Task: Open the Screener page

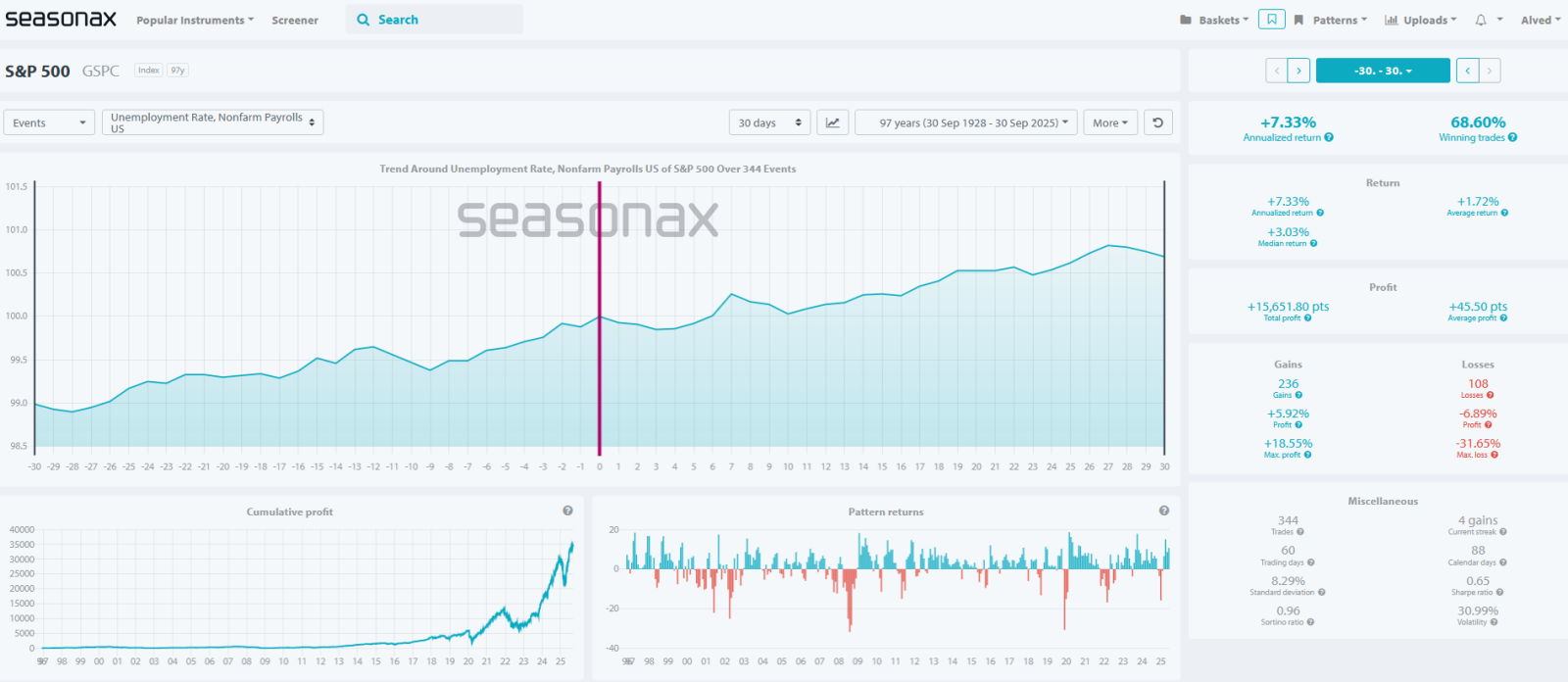Action: [295, 21]
